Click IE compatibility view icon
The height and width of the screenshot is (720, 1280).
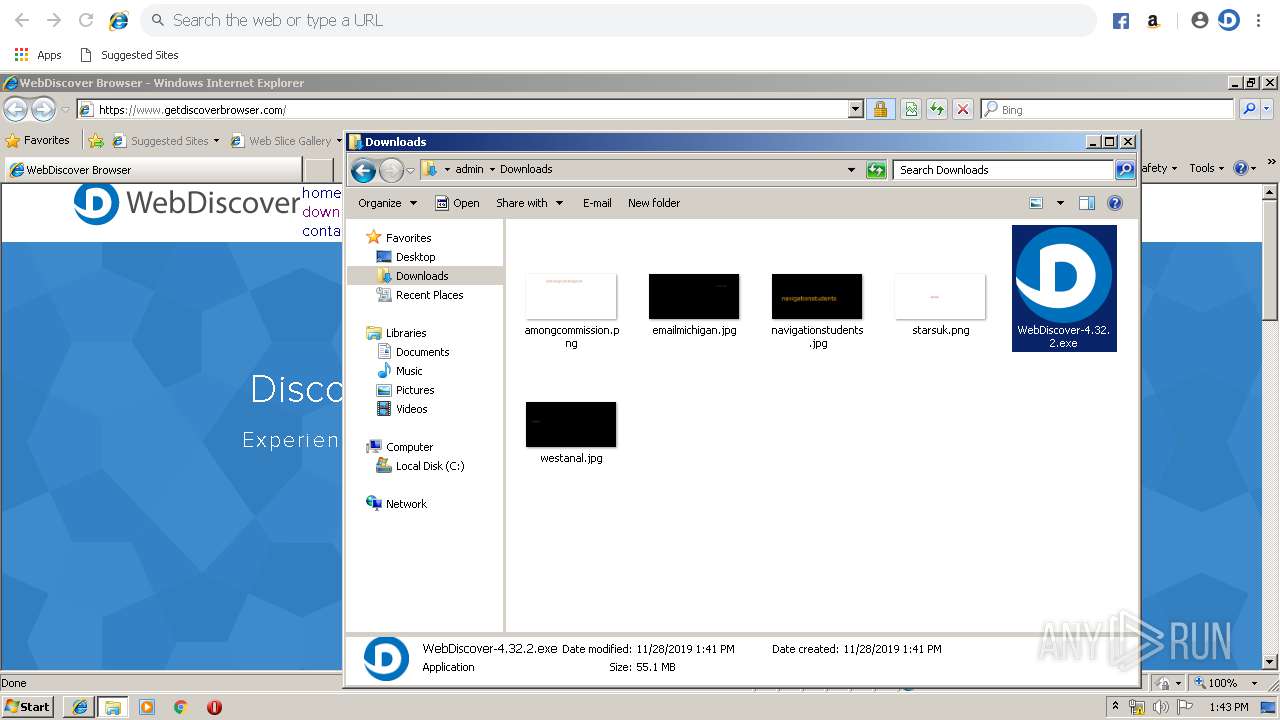pos(911,109)
